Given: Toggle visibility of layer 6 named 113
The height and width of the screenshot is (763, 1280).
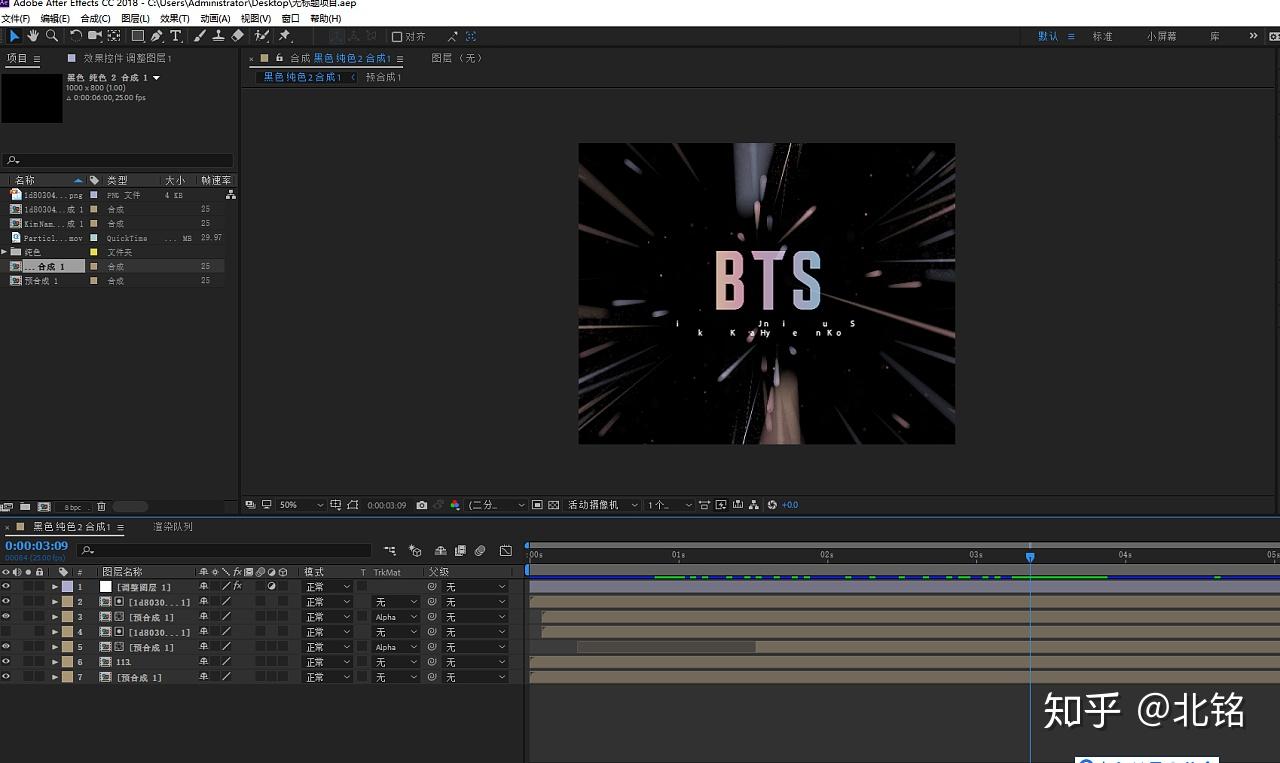Looking at the screenshot, I should (x=6, y=662).
